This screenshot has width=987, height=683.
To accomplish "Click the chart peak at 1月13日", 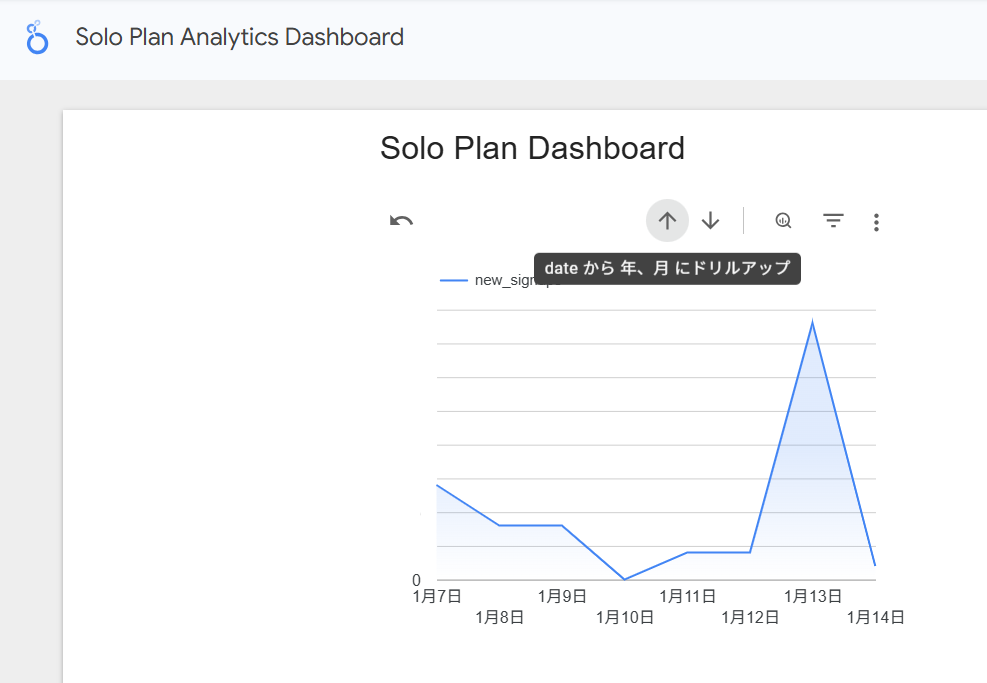I will (x=812, y=323).
